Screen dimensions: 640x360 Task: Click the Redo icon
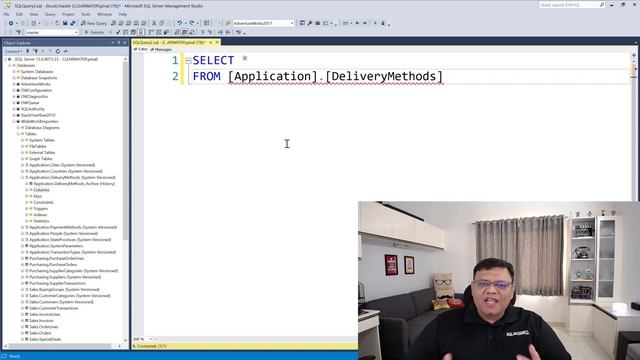click(x=191, y=23)
